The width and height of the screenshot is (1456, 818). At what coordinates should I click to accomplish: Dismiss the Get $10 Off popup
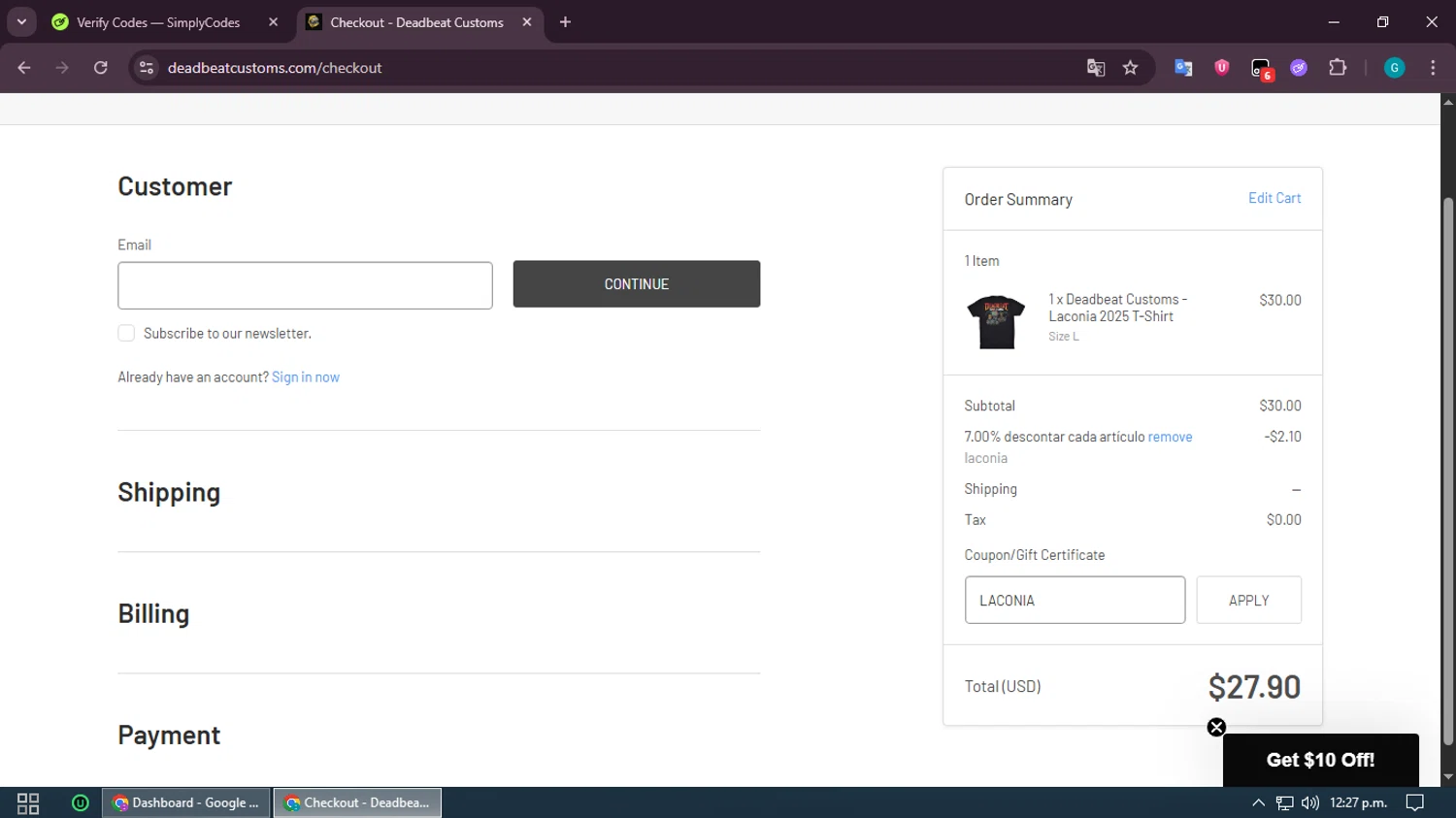[1216, 728]
